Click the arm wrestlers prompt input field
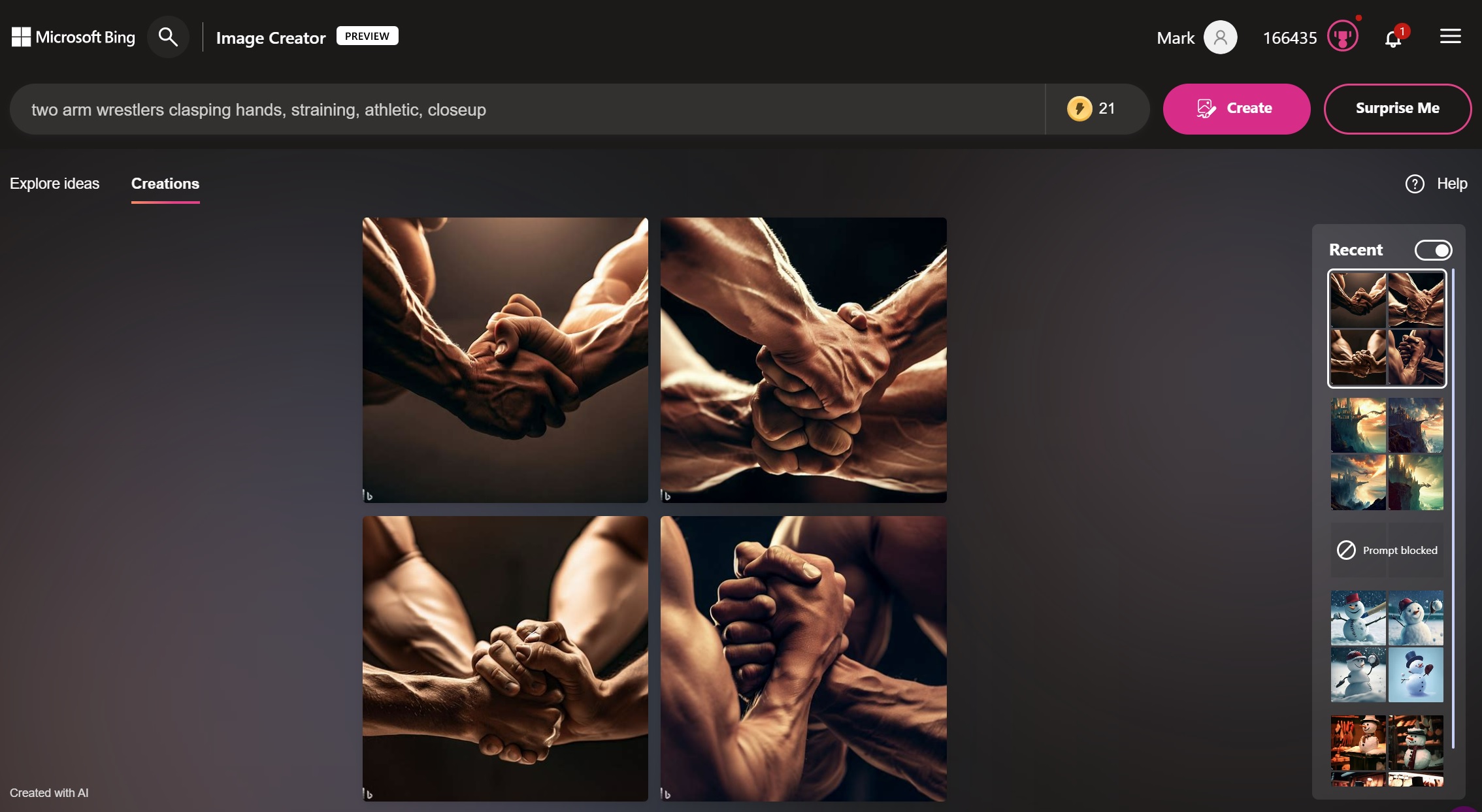This screenshot has height=812, width=1482. point(529,108)
